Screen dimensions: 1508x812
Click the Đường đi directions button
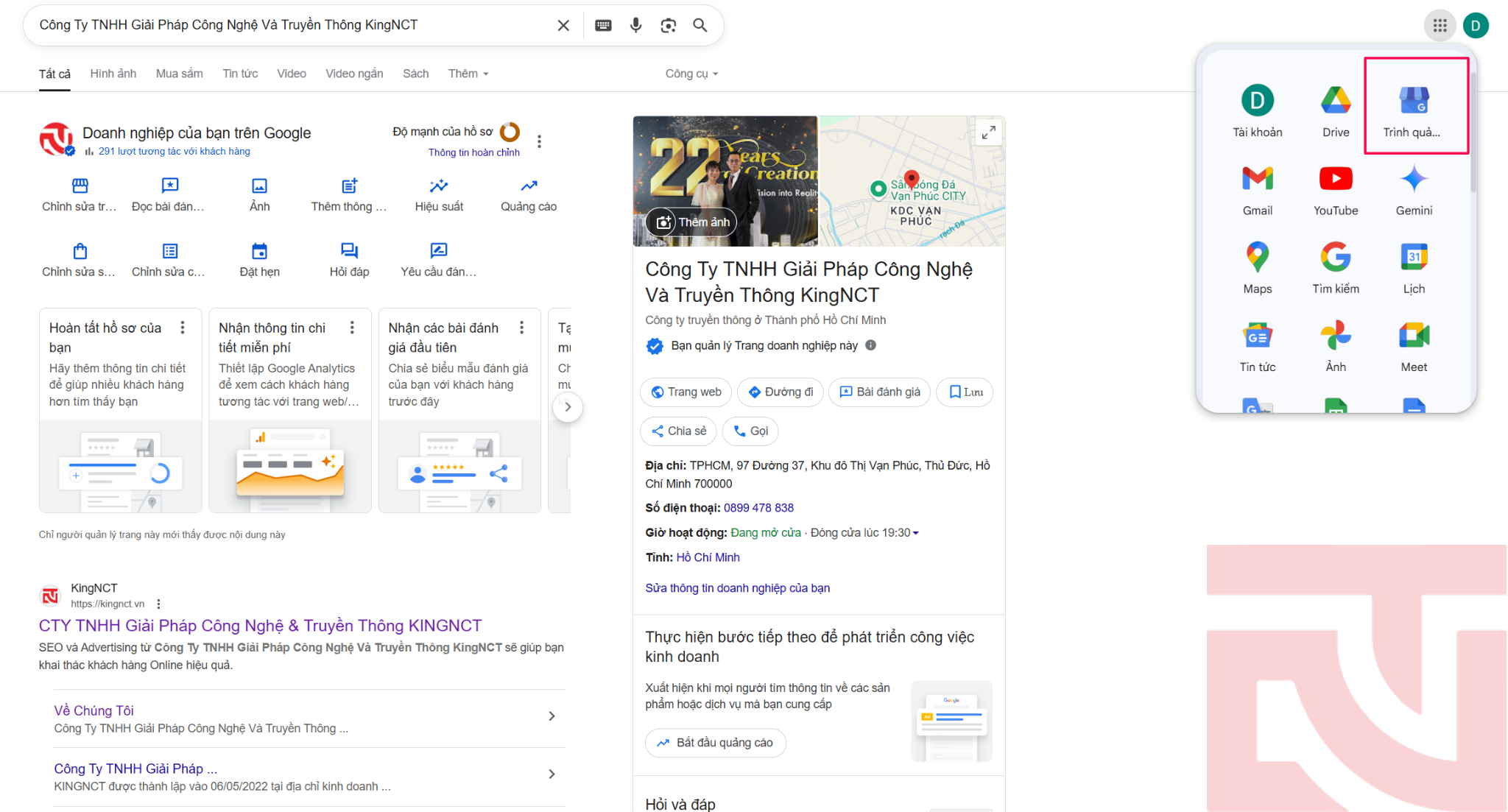(x=781, y=392)
